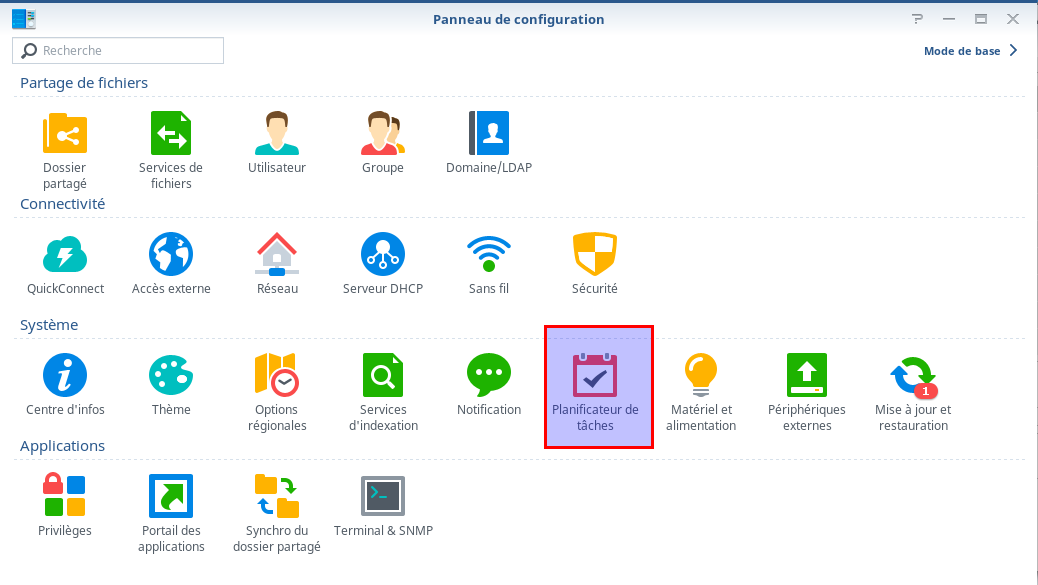Open Options régionales
This screenshot has height=585, width=1038.
pyautogui.click(x=277, y=375)
